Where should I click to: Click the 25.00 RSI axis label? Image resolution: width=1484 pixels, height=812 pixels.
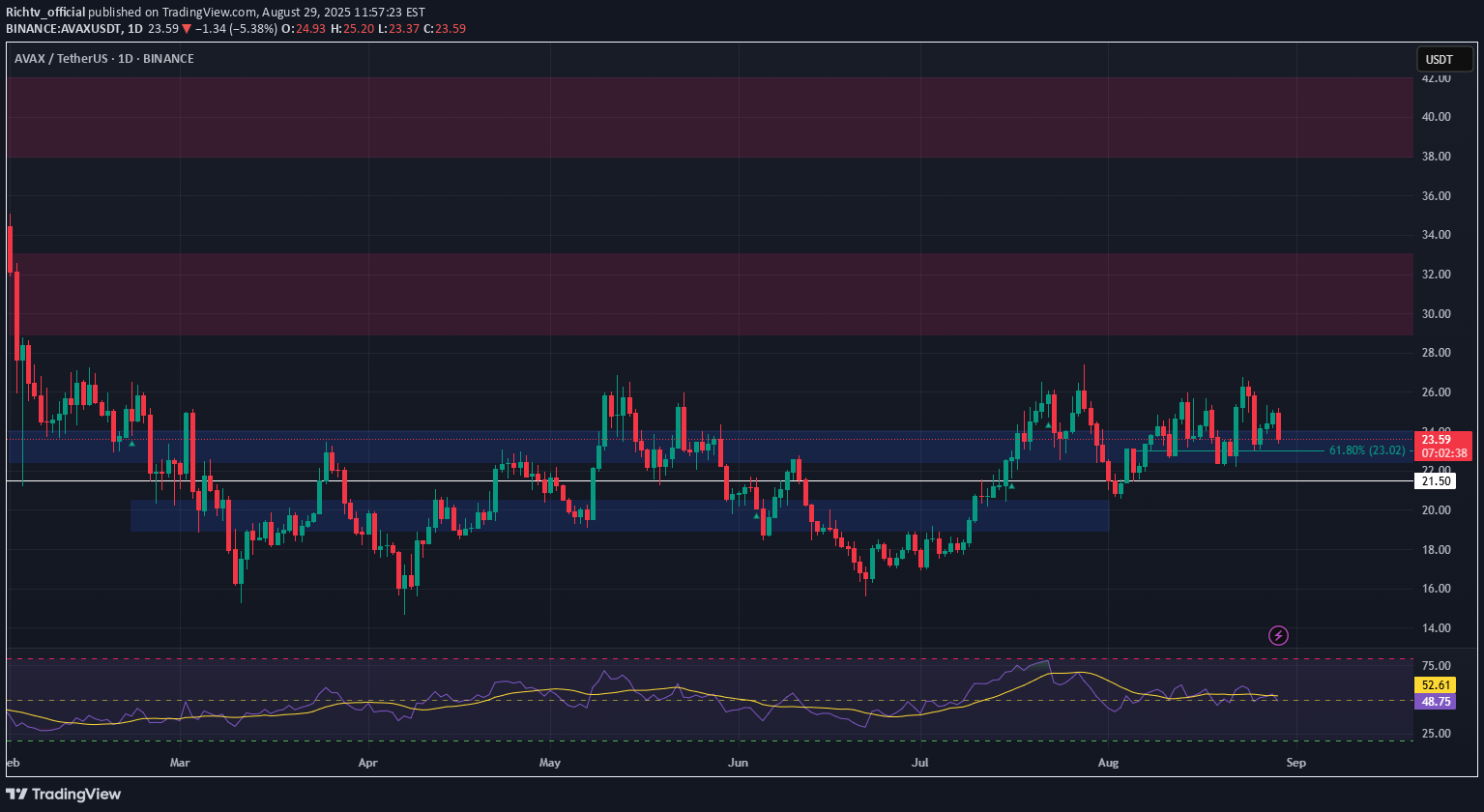point(1437,734)
